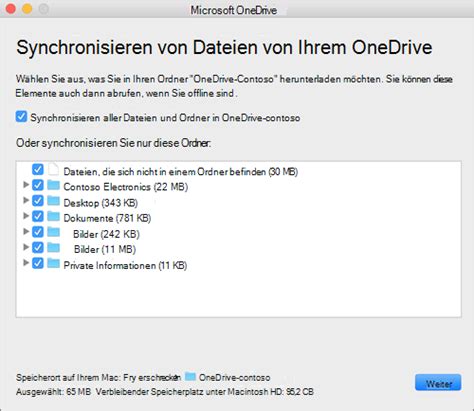Toggle checkbox for Contoso Electronics folder

pyautogui.click(x=38, y=185)
